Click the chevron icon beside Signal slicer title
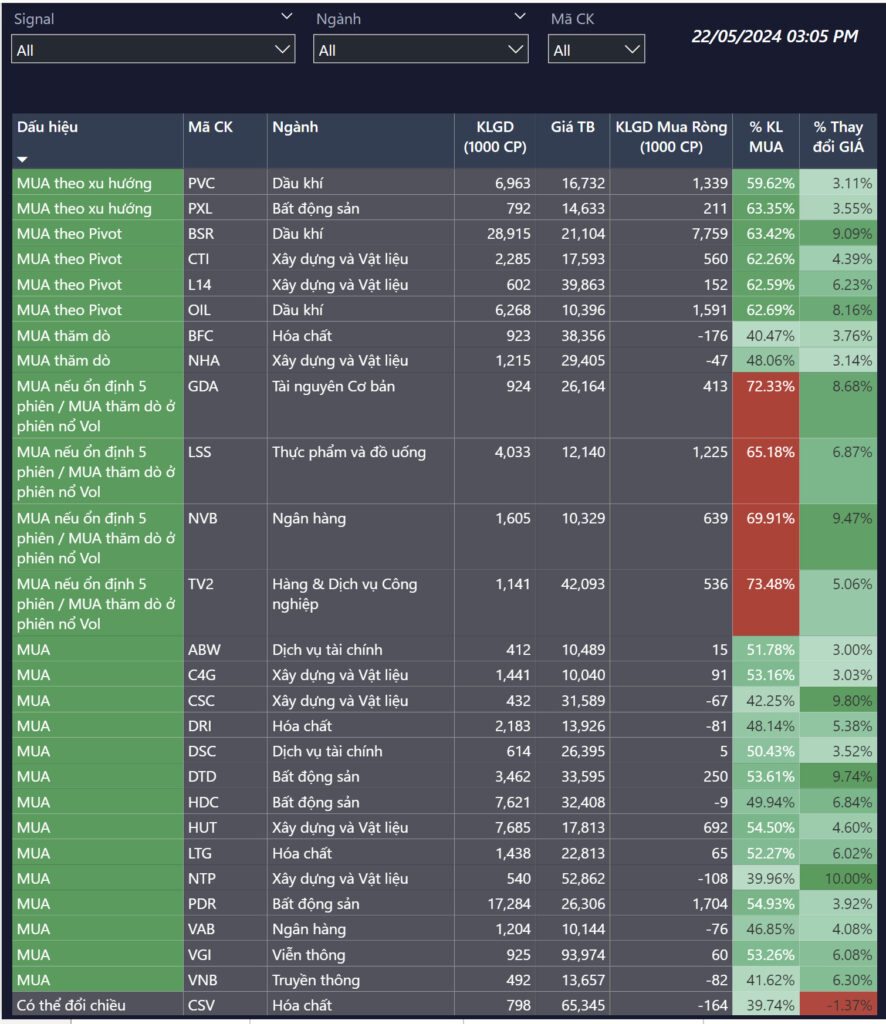886x1024 pixels. [287, 17]
